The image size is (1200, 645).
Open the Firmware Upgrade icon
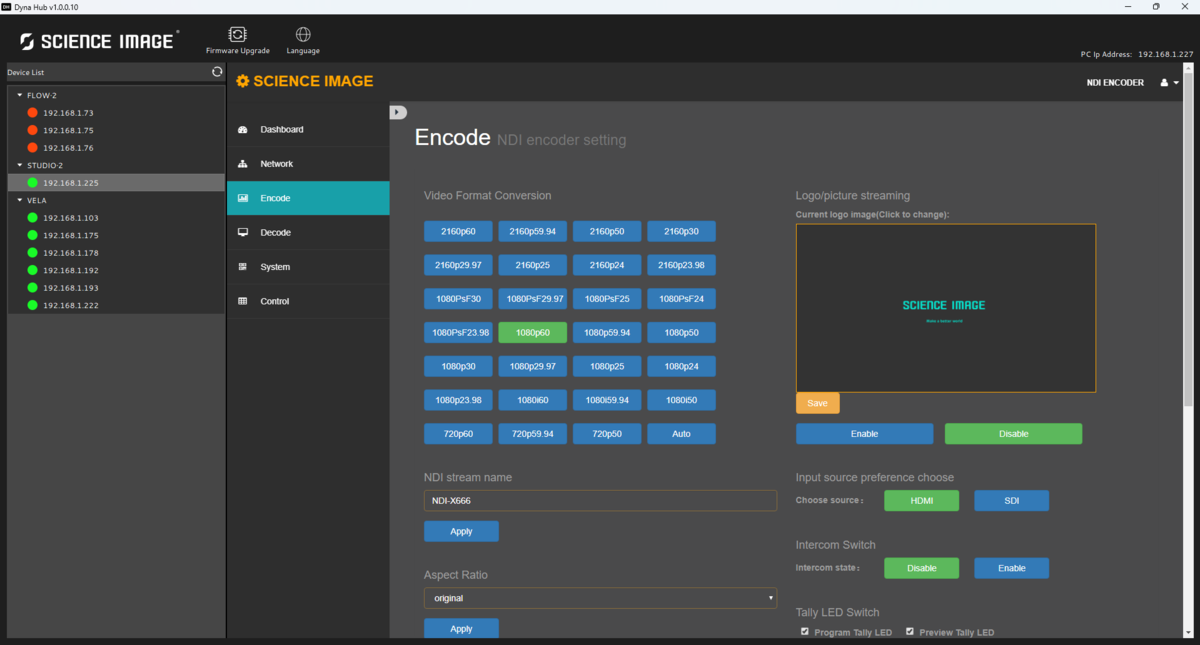(237, 35)
